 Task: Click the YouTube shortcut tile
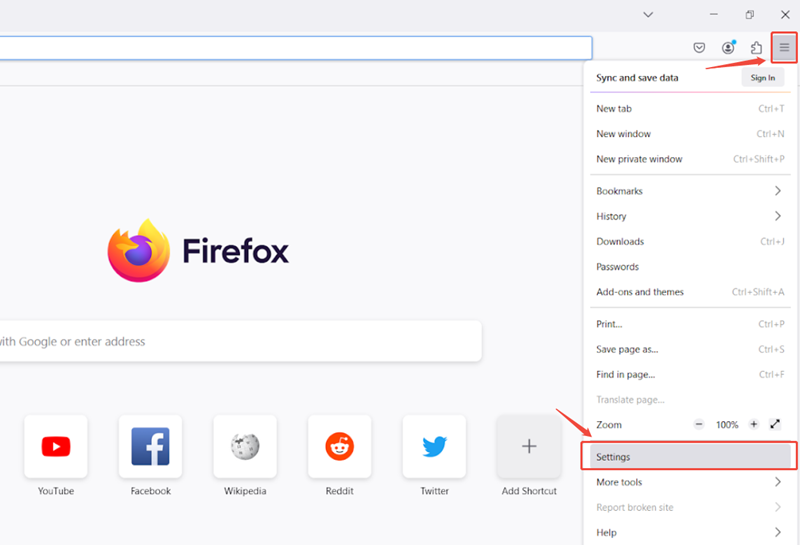point(56,447)
